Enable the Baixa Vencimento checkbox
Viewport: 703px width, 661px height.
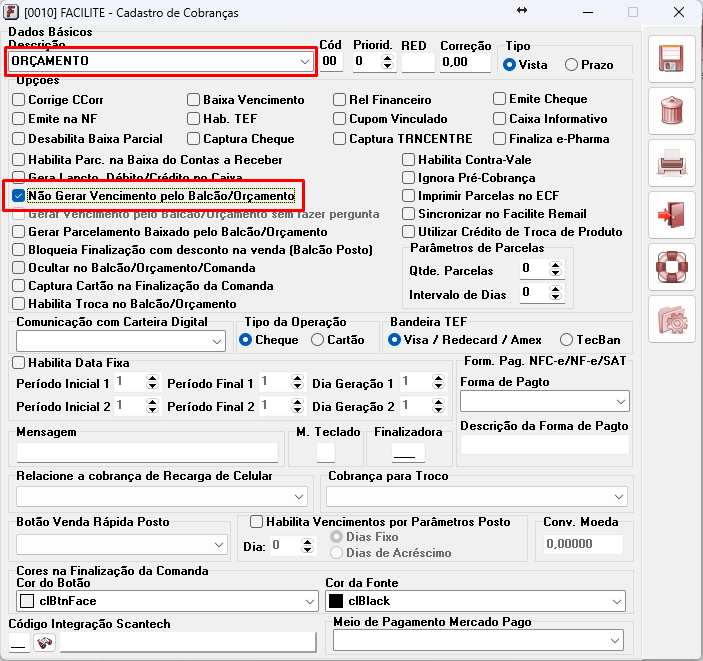193,100
